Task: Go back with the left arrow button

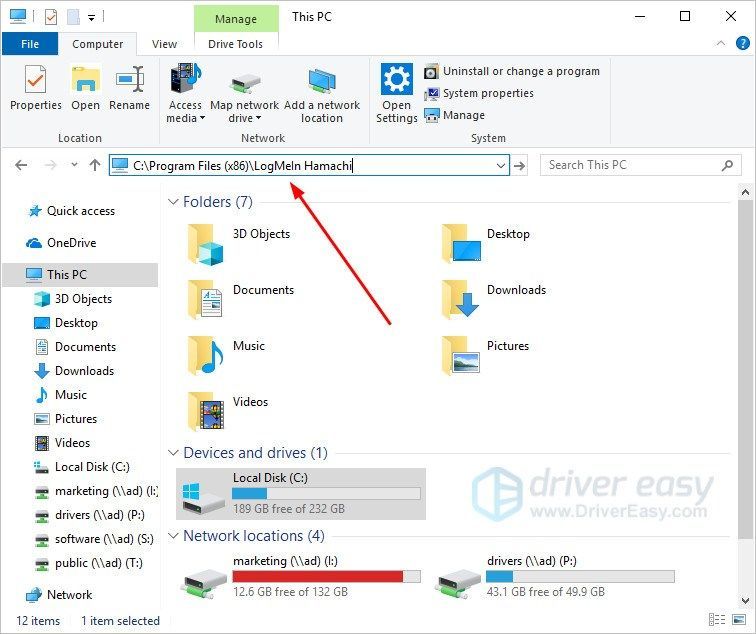Action: [x=21, y=165]
